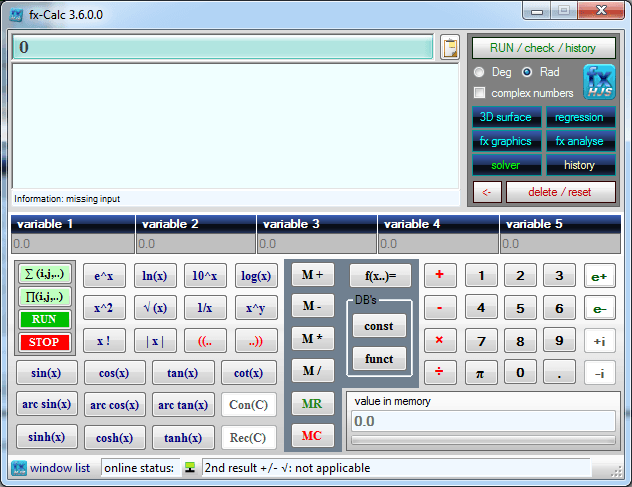The image size is (632, 487).
Task: Click the delete / reset button
Action: point(561,192)
